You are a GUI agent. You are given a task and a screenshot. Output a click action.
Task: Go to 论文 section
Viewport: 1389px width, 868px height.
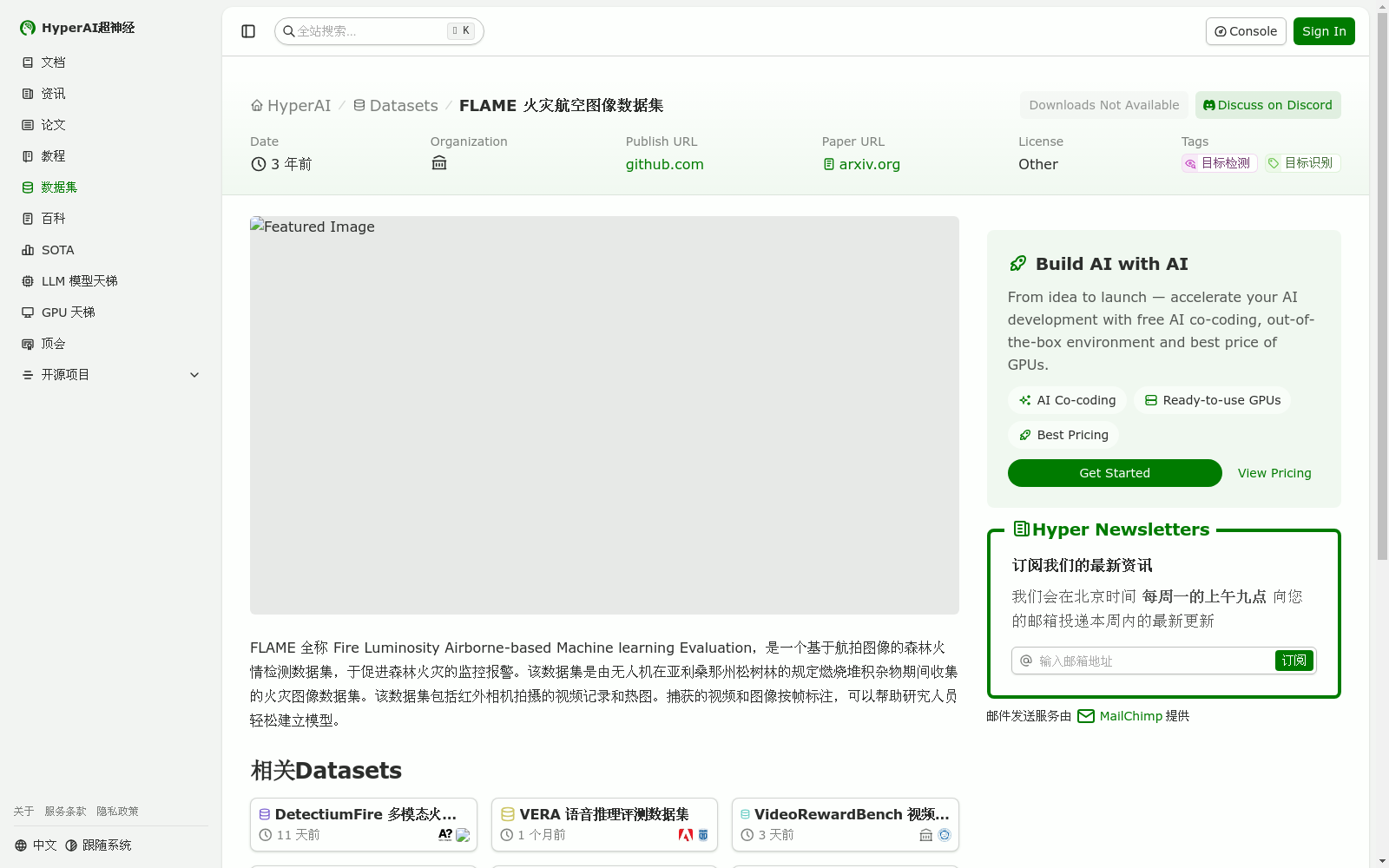(x=111, y=125)
